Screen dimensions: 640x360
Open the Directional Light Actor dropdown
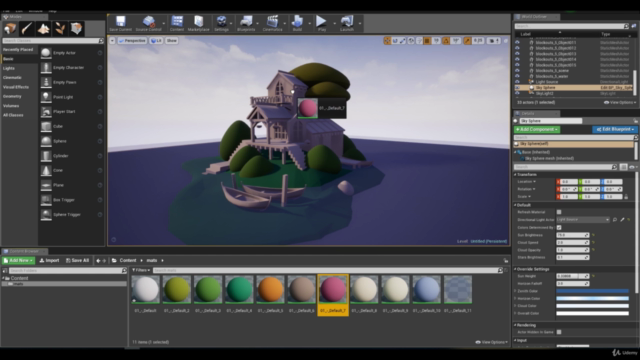[583, 220]
